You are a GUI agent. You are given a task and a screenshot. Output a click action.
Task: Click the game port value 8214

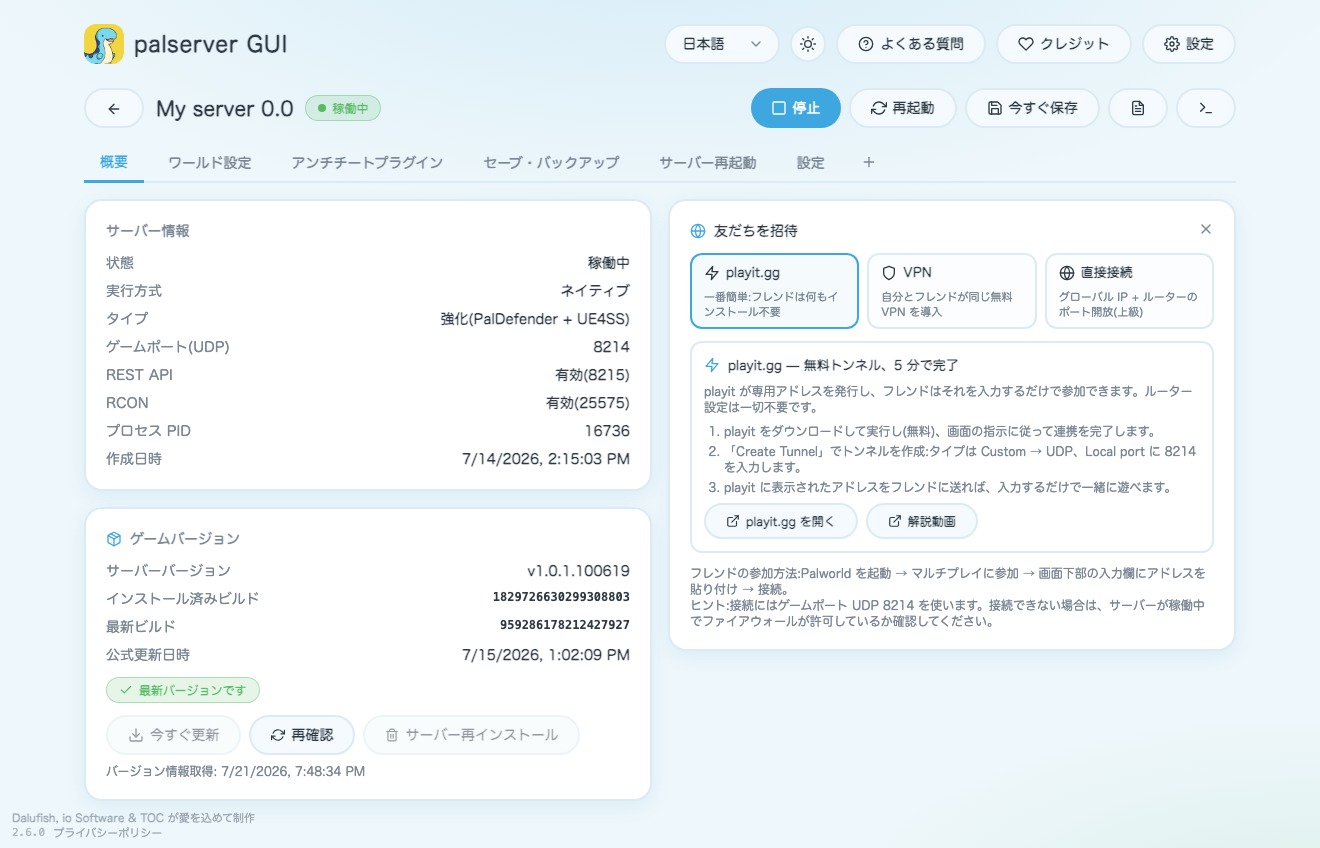612,347
